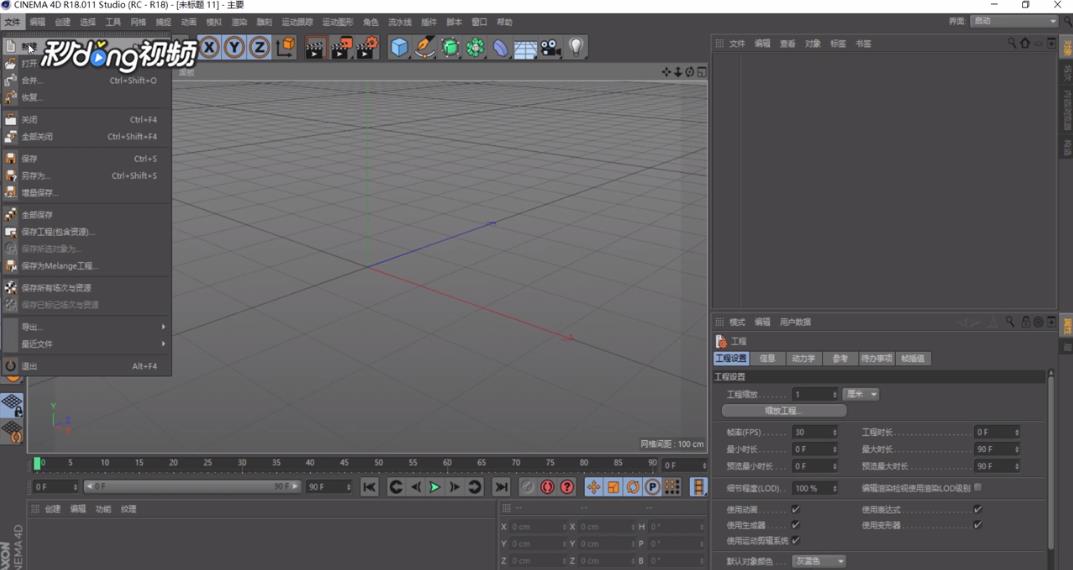Toggle the 使用运动剪辑系统 checkbox
Viewport: 1073px width, 570px height.
pyautogui.click(x=795, y=541)
